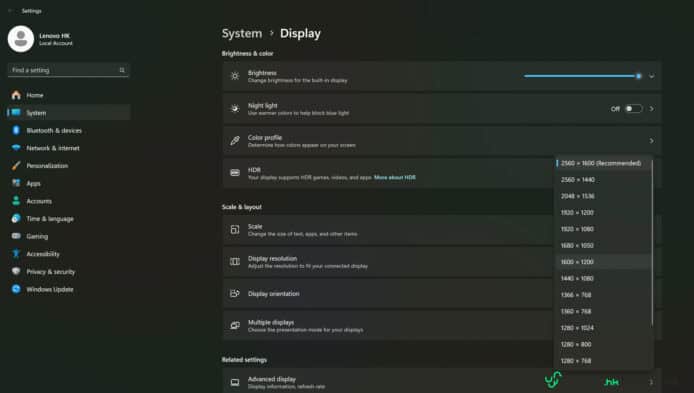Screen dimensions: 694x393
Task: Open Advanced display chevron
Action: click(652, 382)
